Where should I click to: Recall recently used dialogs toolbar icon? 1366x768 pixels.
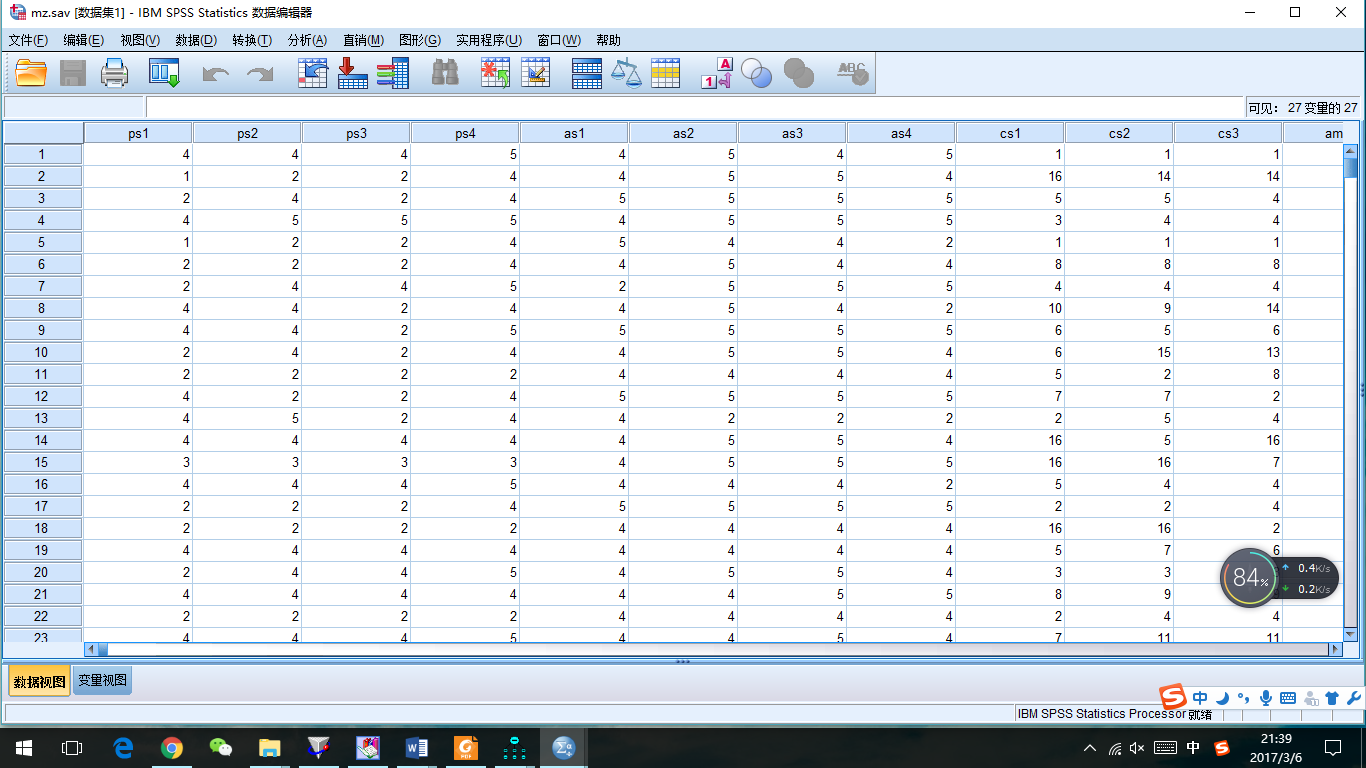pos(164,73)
